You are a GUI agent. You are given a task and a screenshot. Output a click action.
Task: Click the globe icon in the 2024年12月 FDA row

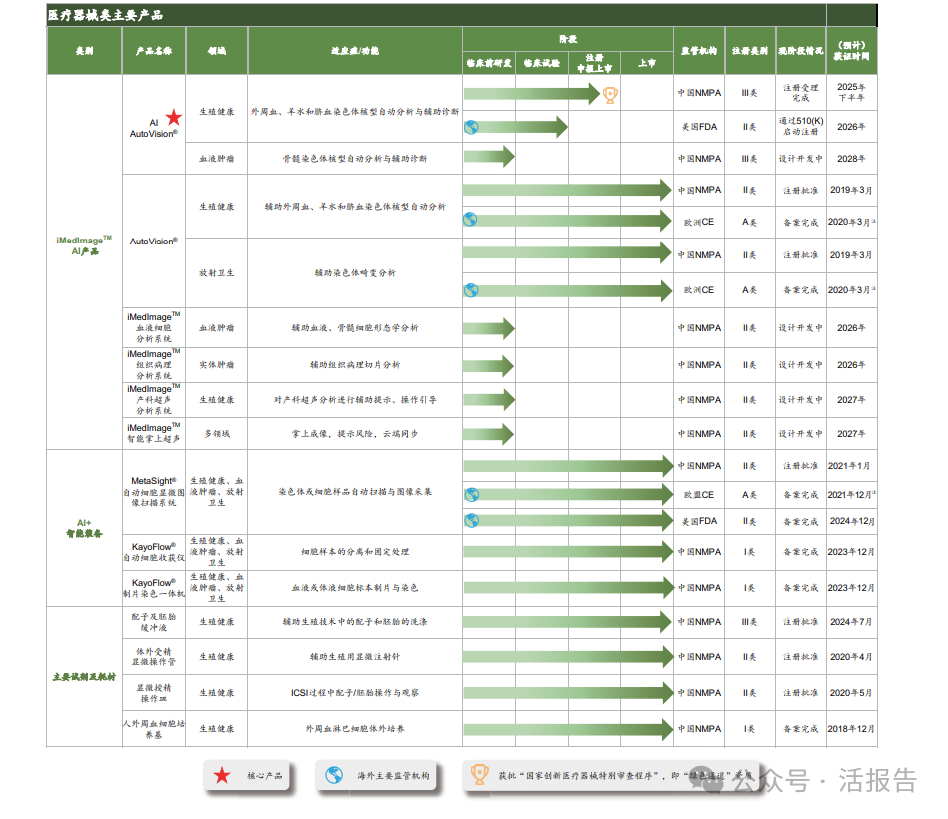(x=471, y=521)
